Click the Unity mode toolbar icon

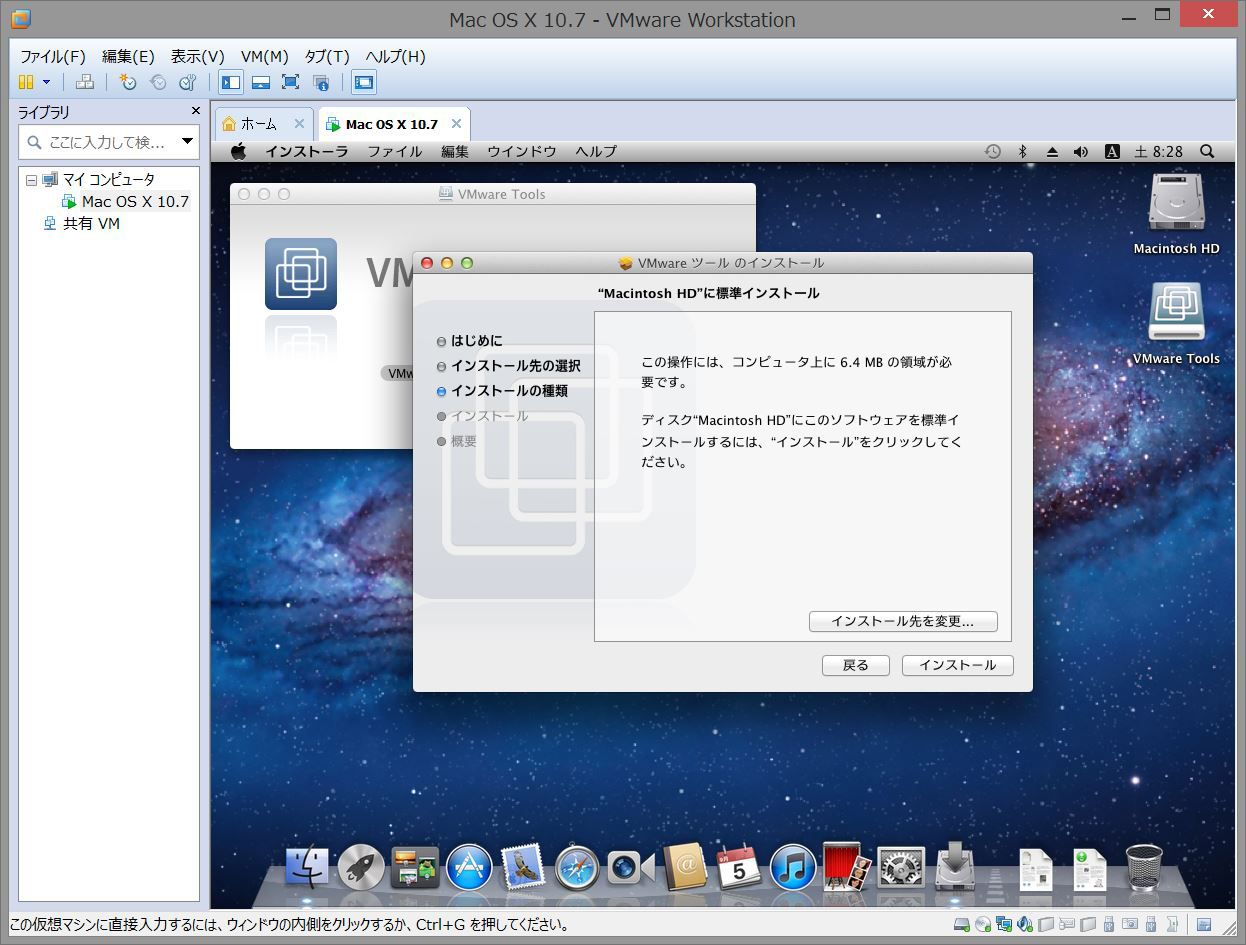point(321,82)
